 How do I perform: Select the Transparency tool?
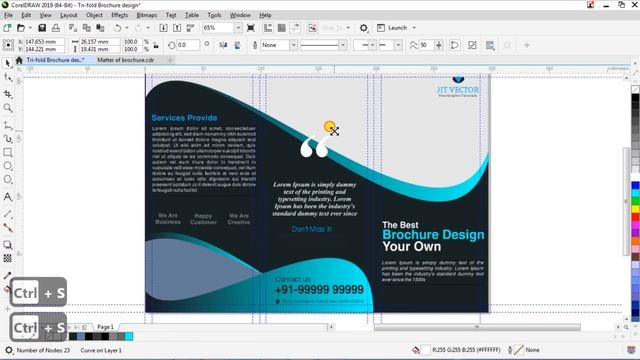(7, 258)
